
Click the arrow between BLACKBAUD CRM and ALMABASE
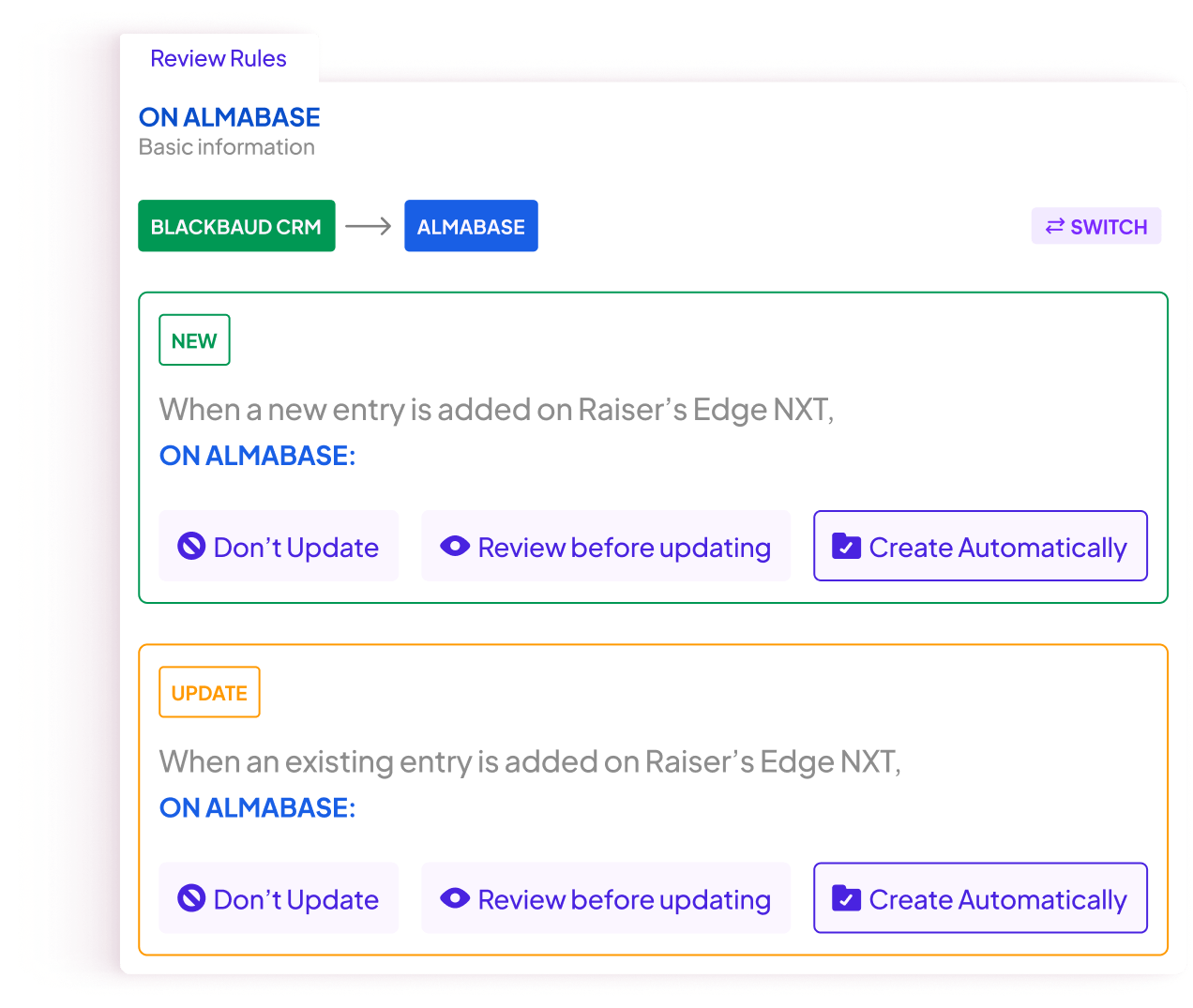[x=370, y=225]
